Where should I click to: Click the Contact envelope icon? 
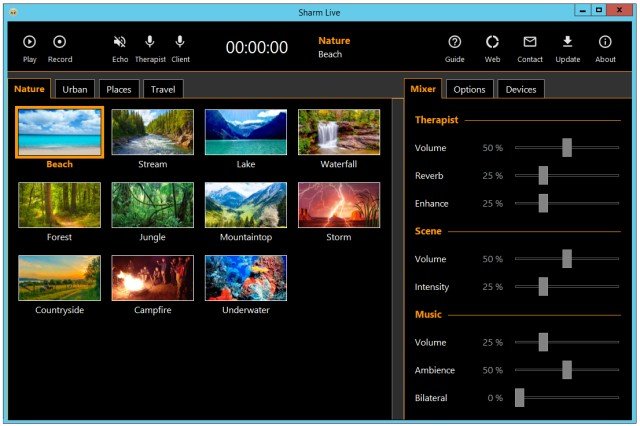click(x=530, y=42)
